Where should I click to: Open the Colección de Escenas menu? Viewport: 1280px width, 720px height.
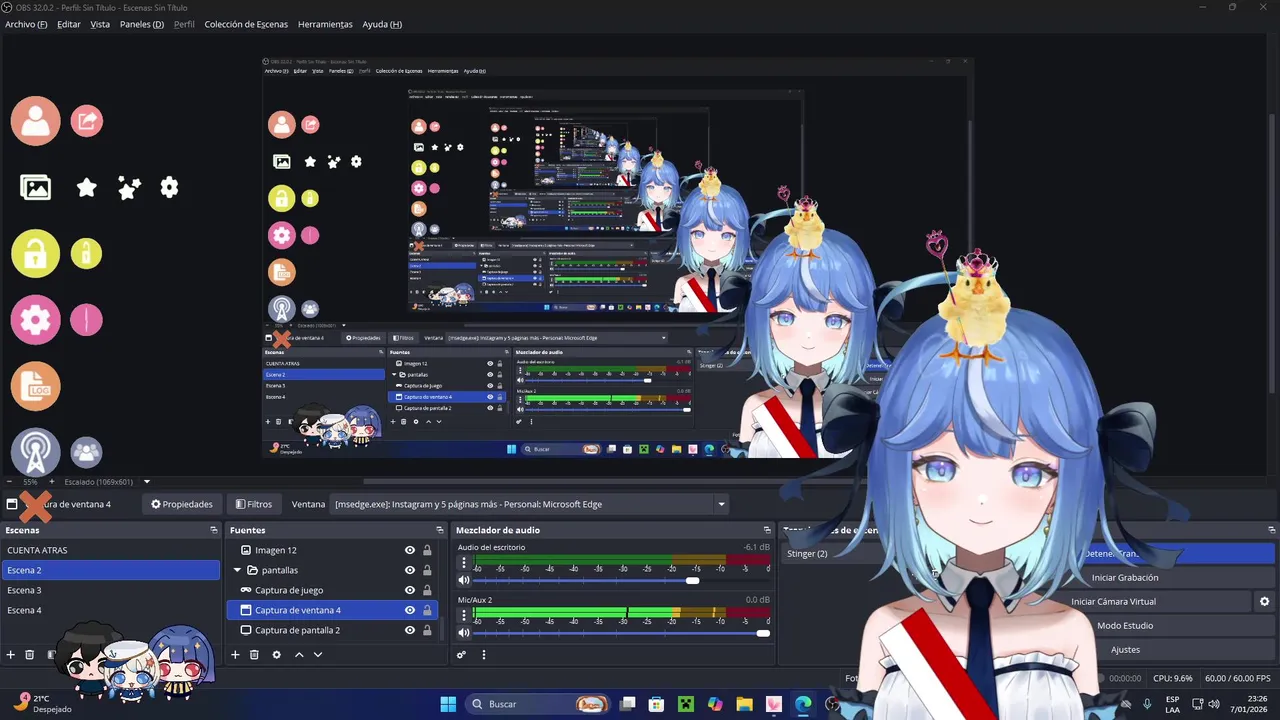coord(246,24)
